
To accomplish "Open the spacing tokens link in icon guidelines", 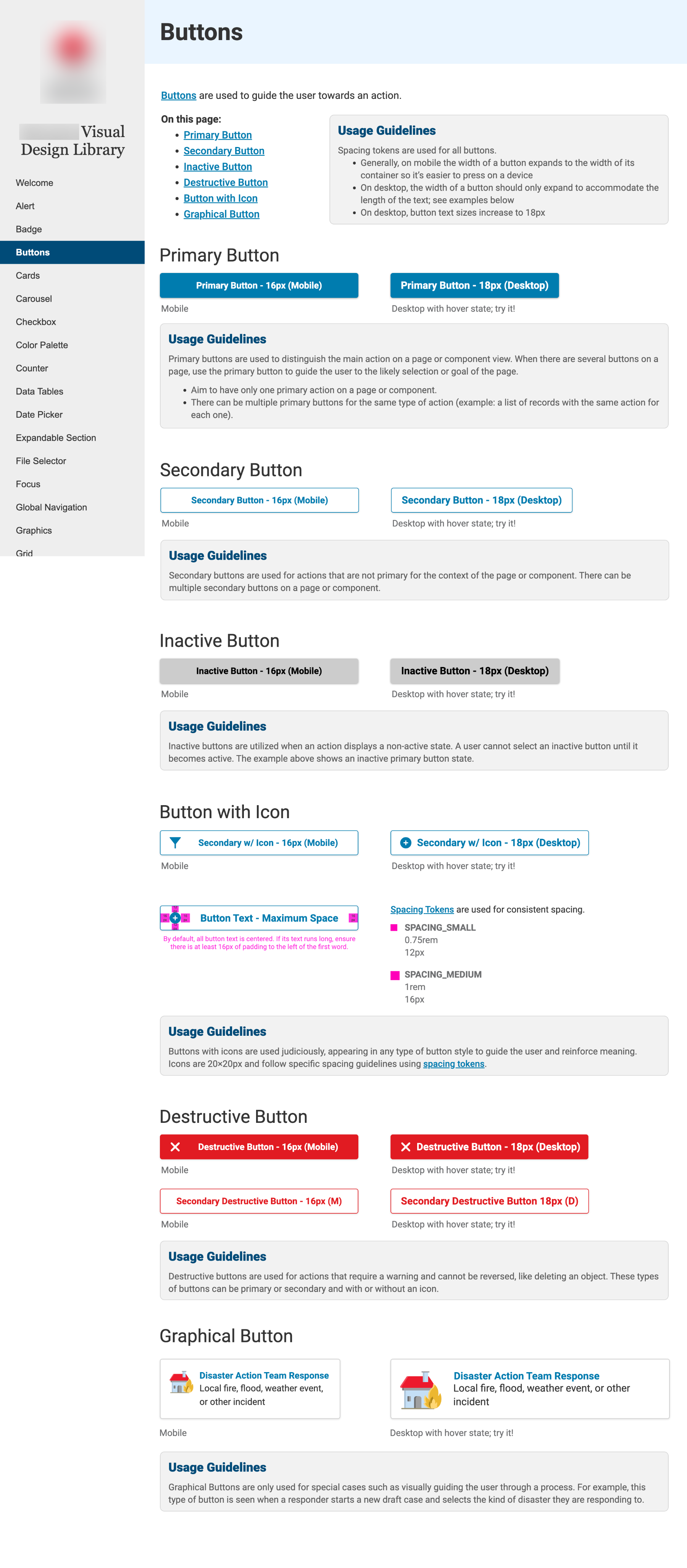I will coord(453,1063).
